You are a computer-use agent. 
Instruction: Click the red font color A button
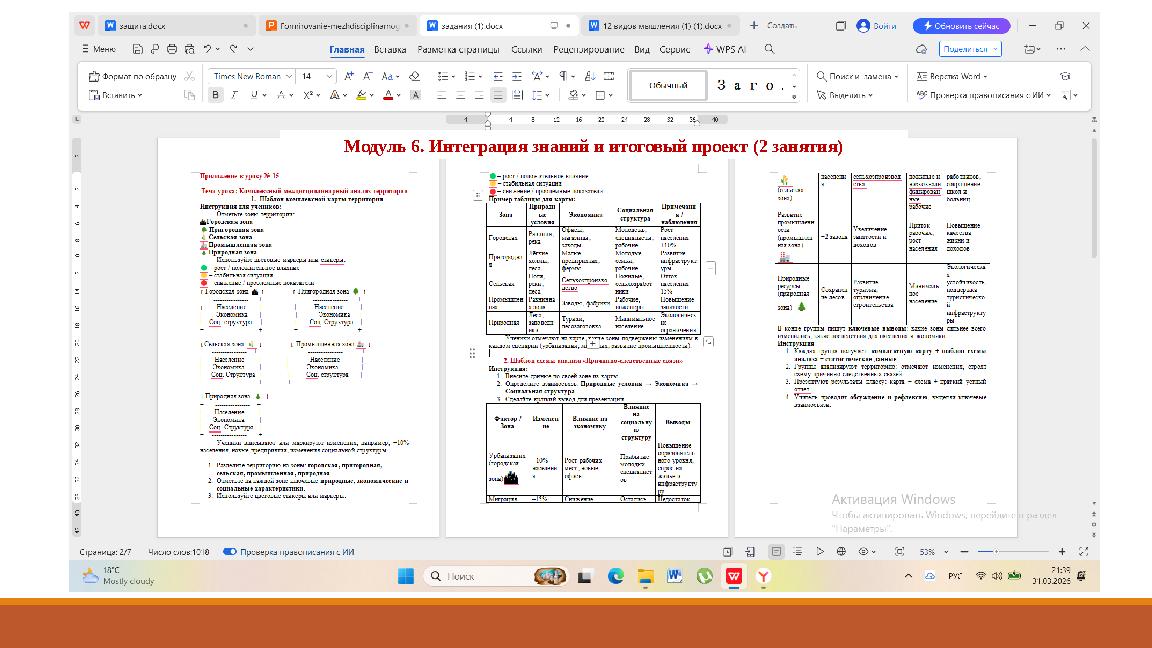click(388, 95)
